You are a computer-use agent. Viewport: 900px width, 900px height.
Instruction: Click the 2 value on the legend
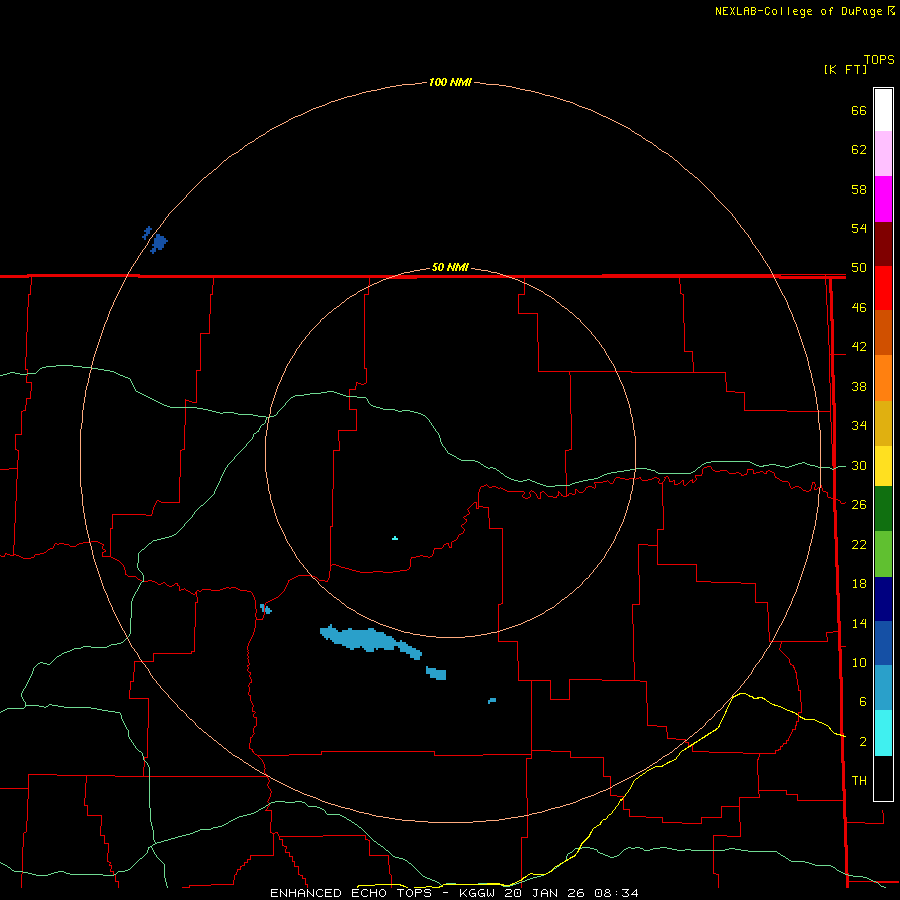point(863,742)
